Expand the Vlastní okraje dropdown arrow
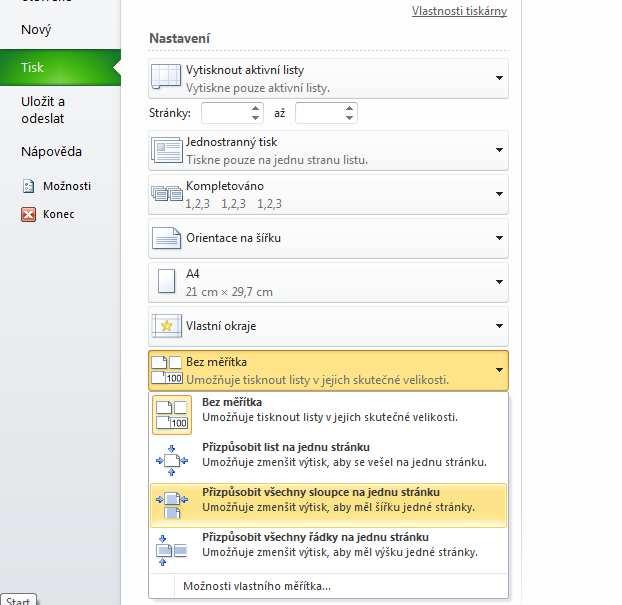The width and height of the screenshot is (622, 605). click(x=499, y=326)
